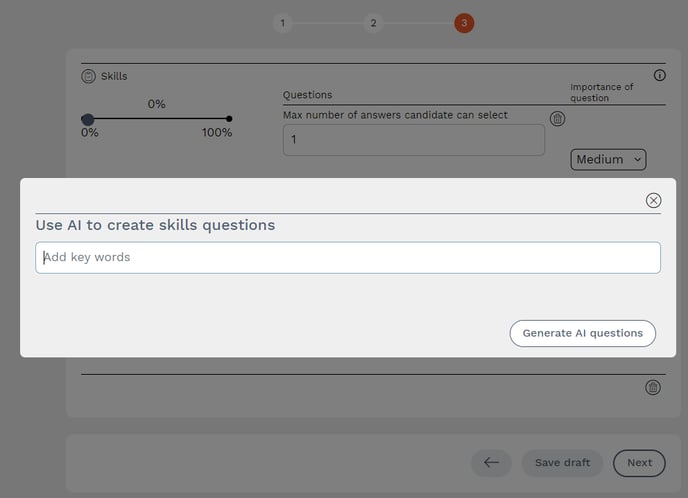Click the max number of answers field
The height and width of the screenshot is (498, 688).
[414, 140]
